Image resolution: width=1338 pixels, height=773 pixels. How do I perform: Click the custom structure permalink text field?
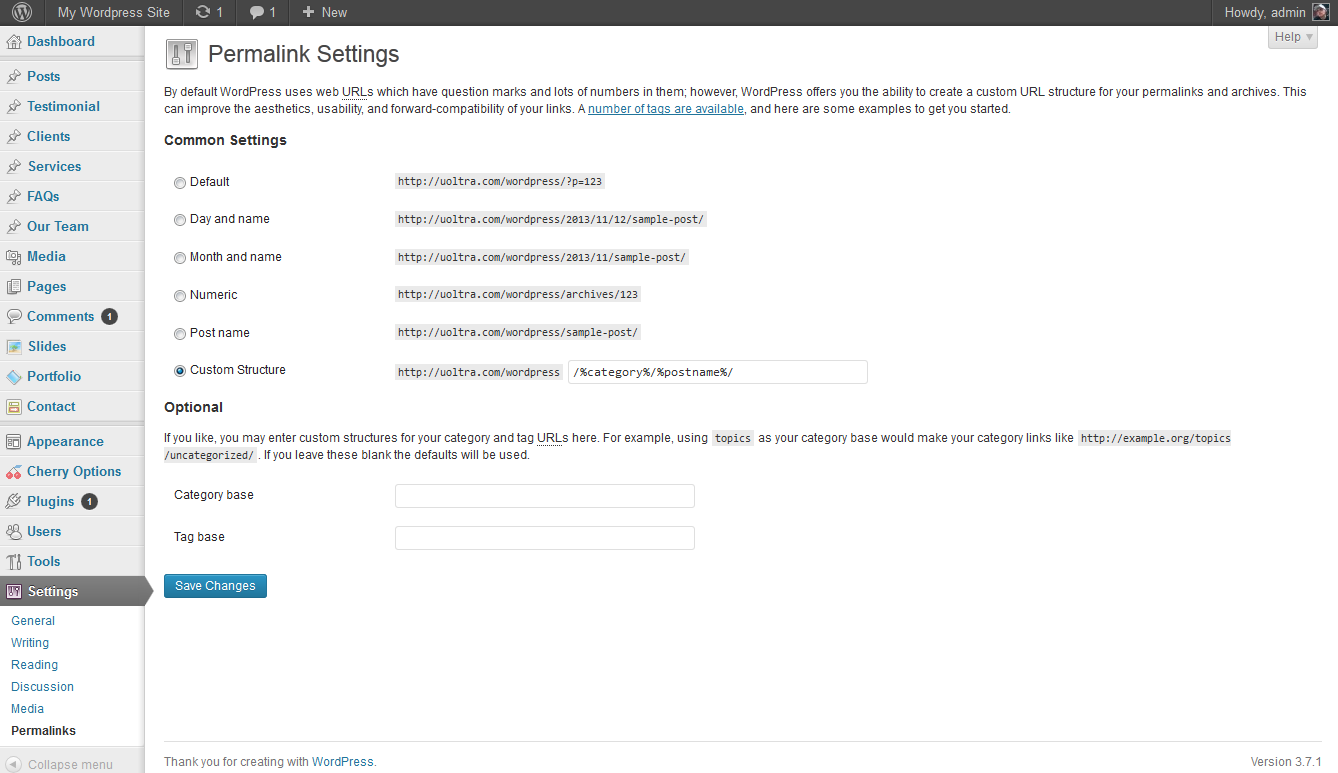[x=717, y=372]
